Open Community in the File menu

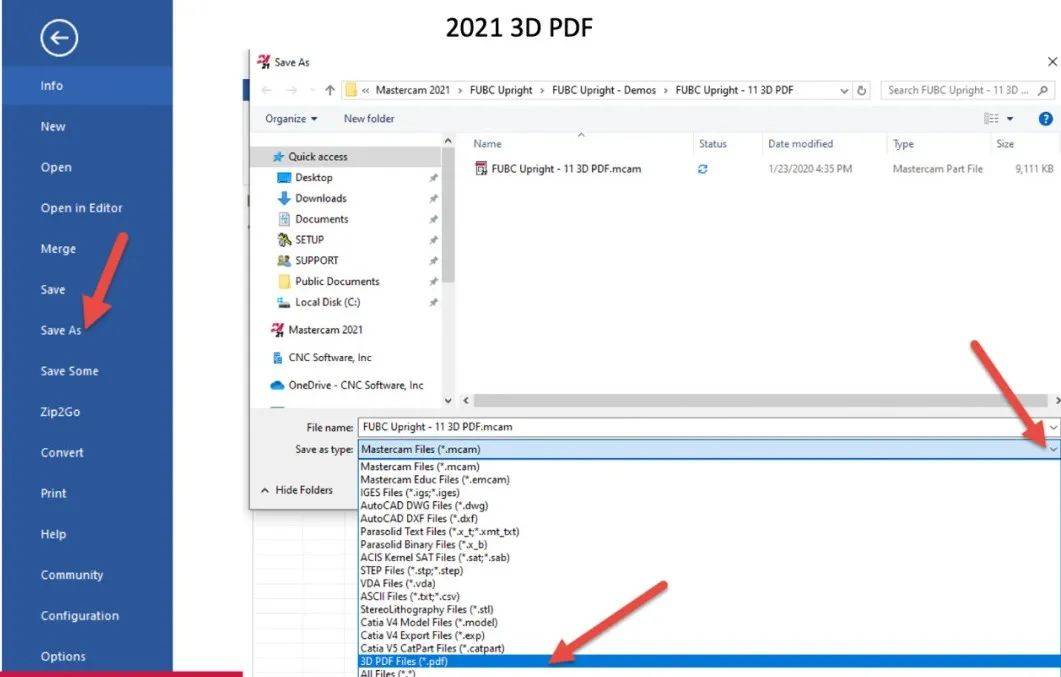[x=72, y=575]
